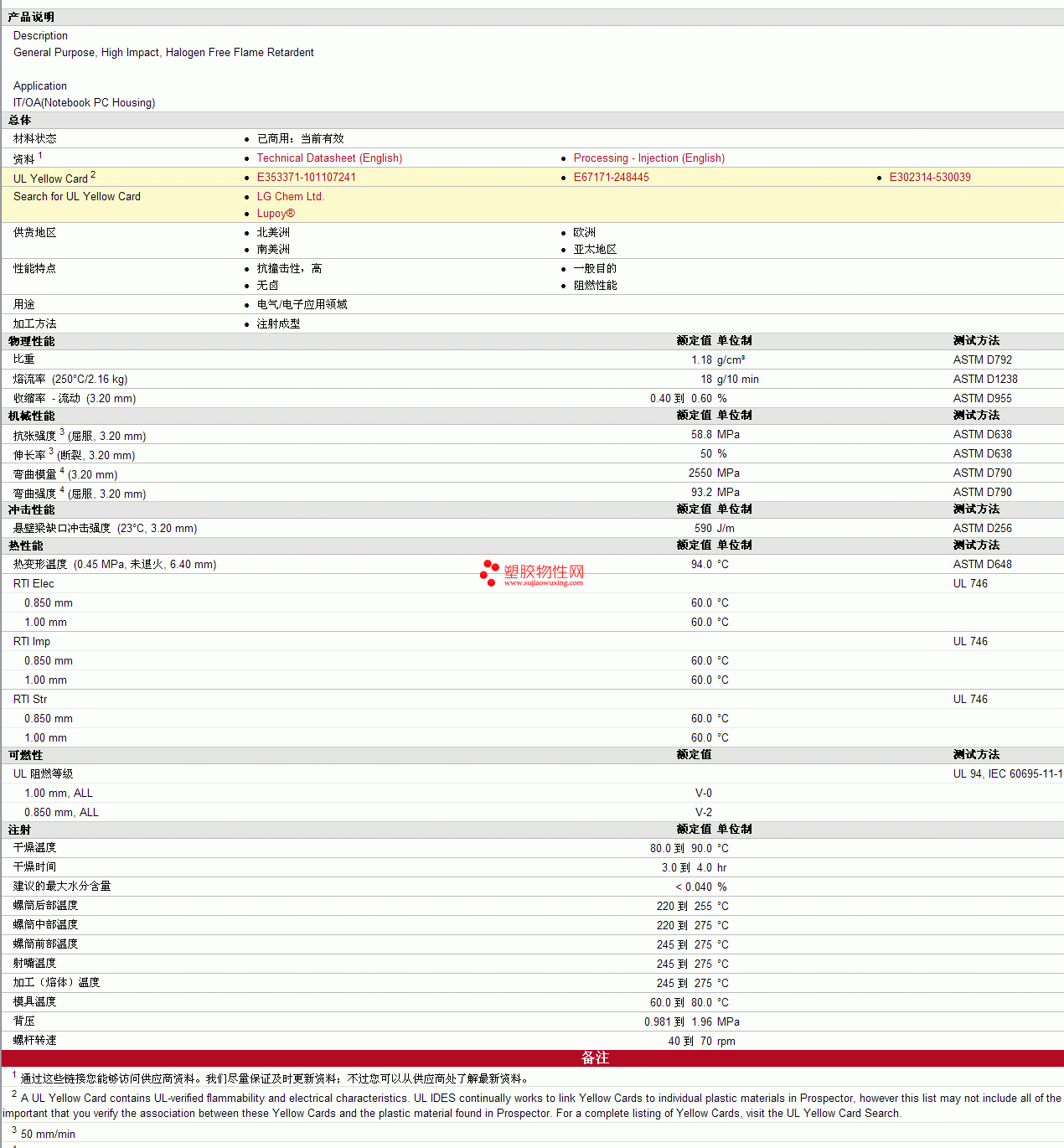Click the 注射 section header

point(19,830)
